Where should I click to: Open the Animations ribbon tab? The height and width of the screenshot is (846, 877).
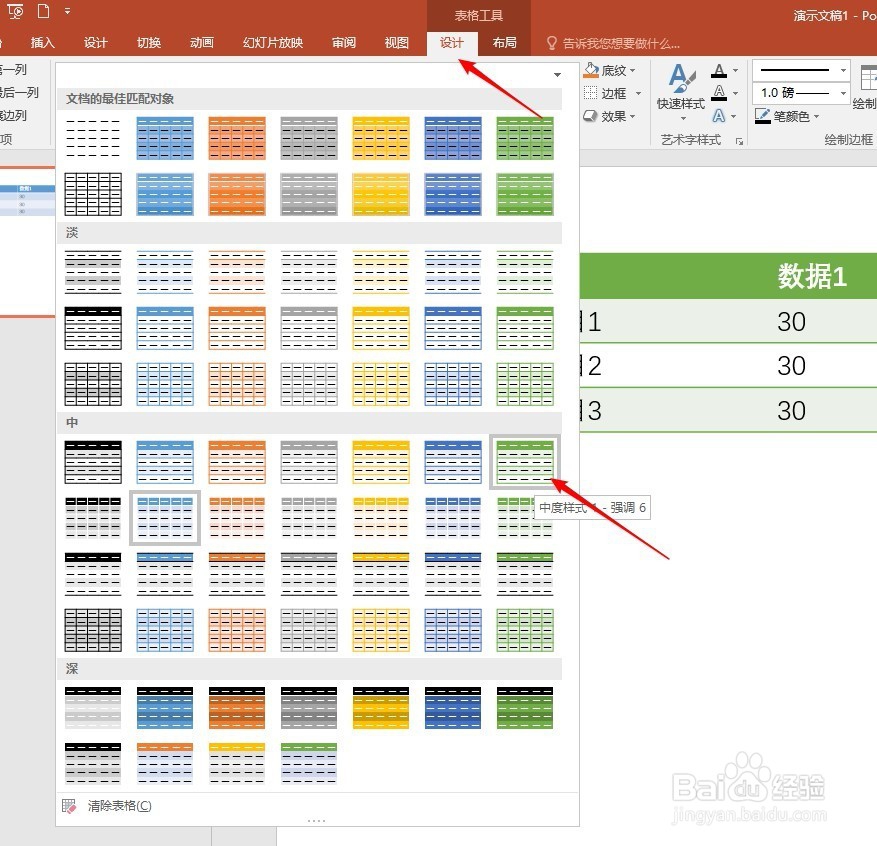[x=202, y=43]
